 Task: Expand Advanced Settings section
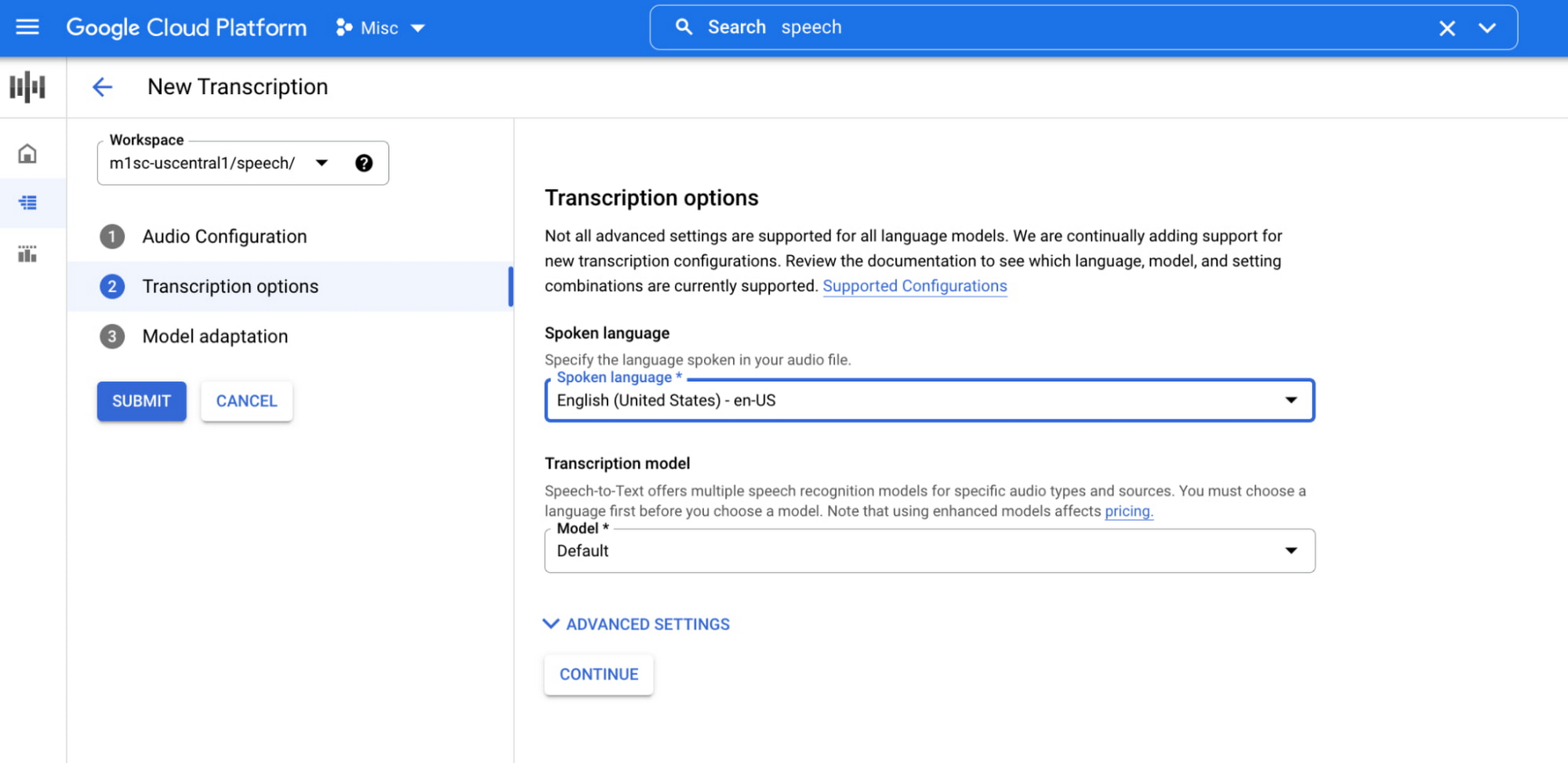(x=637, y=624)
